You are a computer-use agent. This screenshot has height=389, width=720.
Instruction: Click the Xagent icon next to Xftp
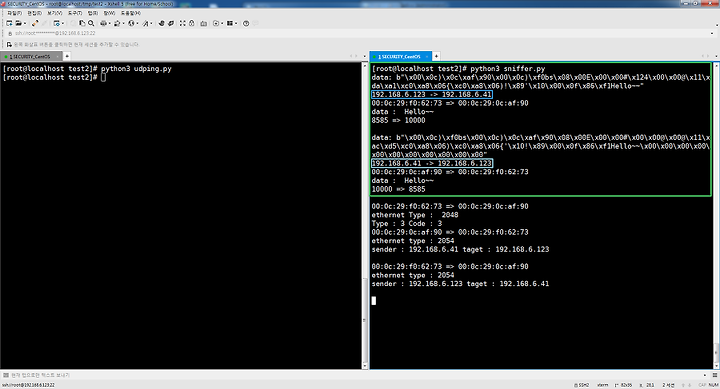tap(171, 23)
